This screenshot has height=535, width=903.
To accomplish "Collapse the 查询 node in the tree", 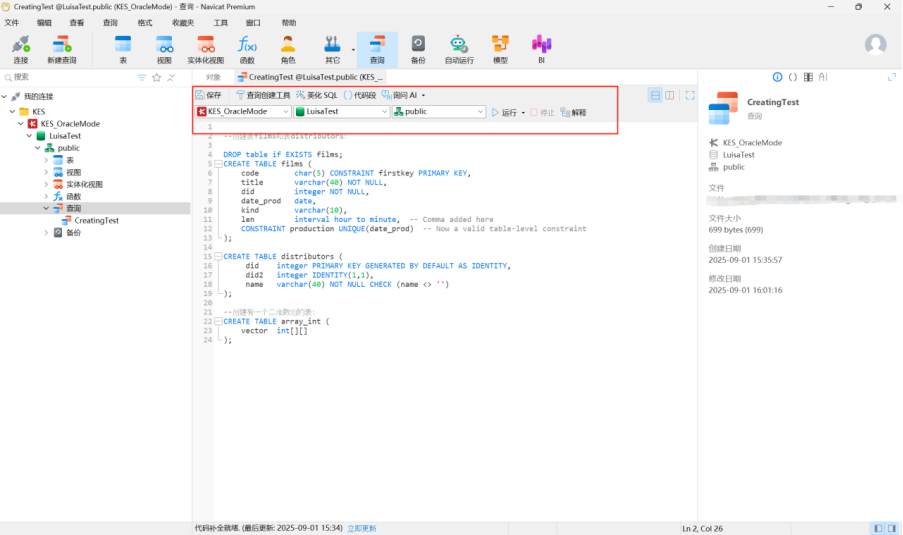I will [46, 208].
